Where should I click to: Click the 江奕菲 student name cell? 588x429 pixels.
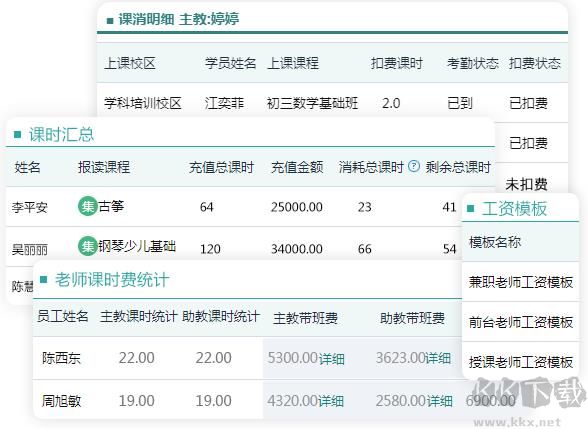224,103
